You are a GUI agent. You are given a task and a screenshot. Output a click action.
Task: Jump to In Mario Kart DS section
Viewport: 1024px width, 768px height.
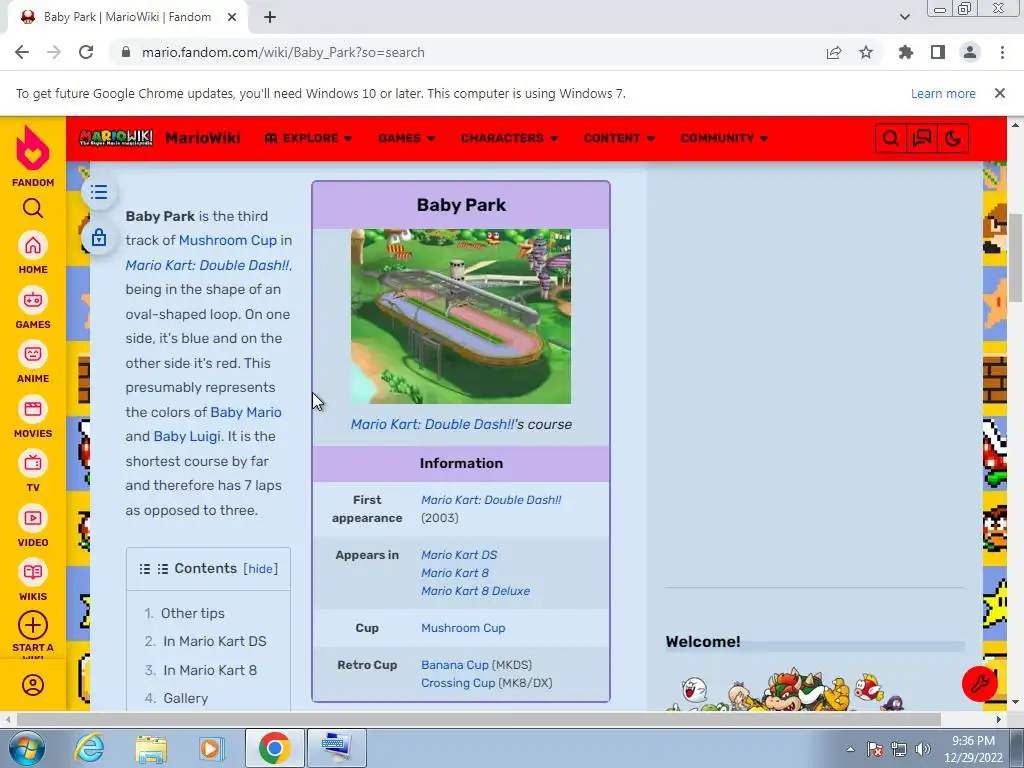click(214, 641)
